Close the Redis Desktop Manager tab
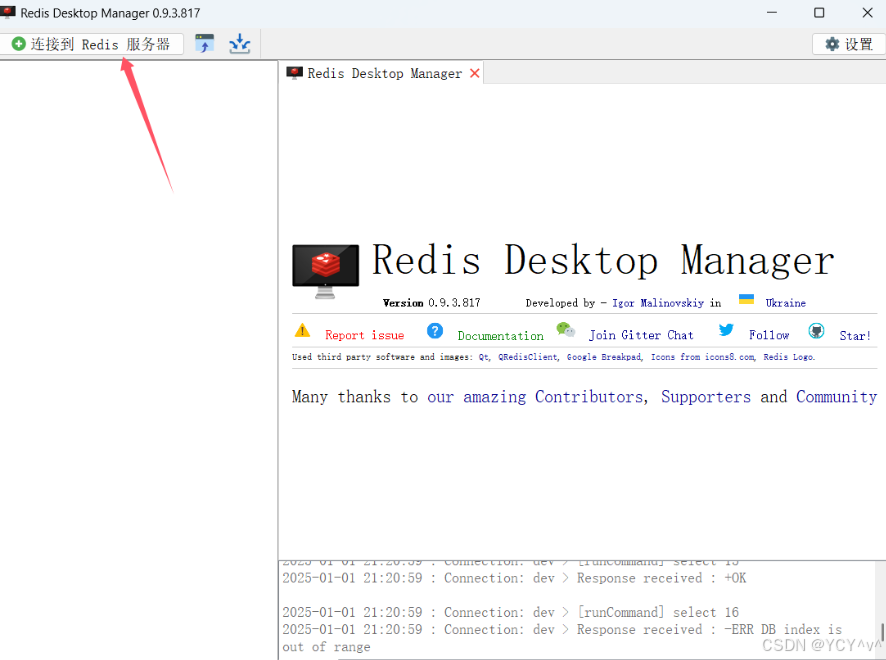This screenshot has width=886, height=660. tap(475, 73)
